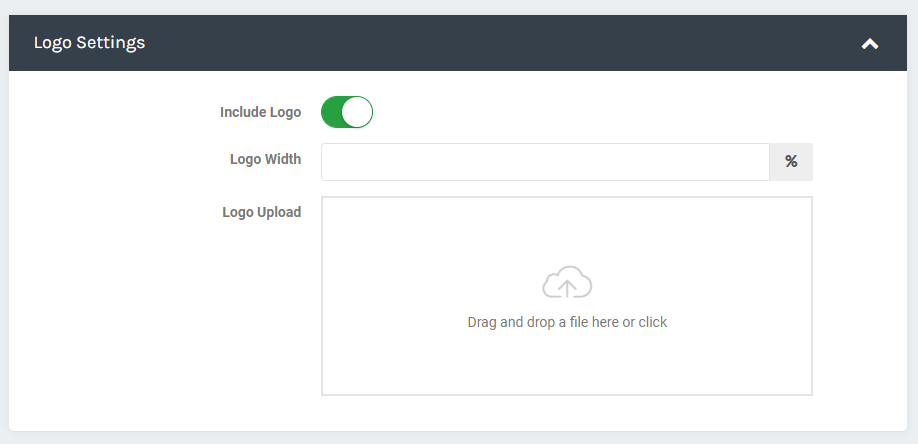
Task: Toggle off the Include Logo switch
Action: 347,112
